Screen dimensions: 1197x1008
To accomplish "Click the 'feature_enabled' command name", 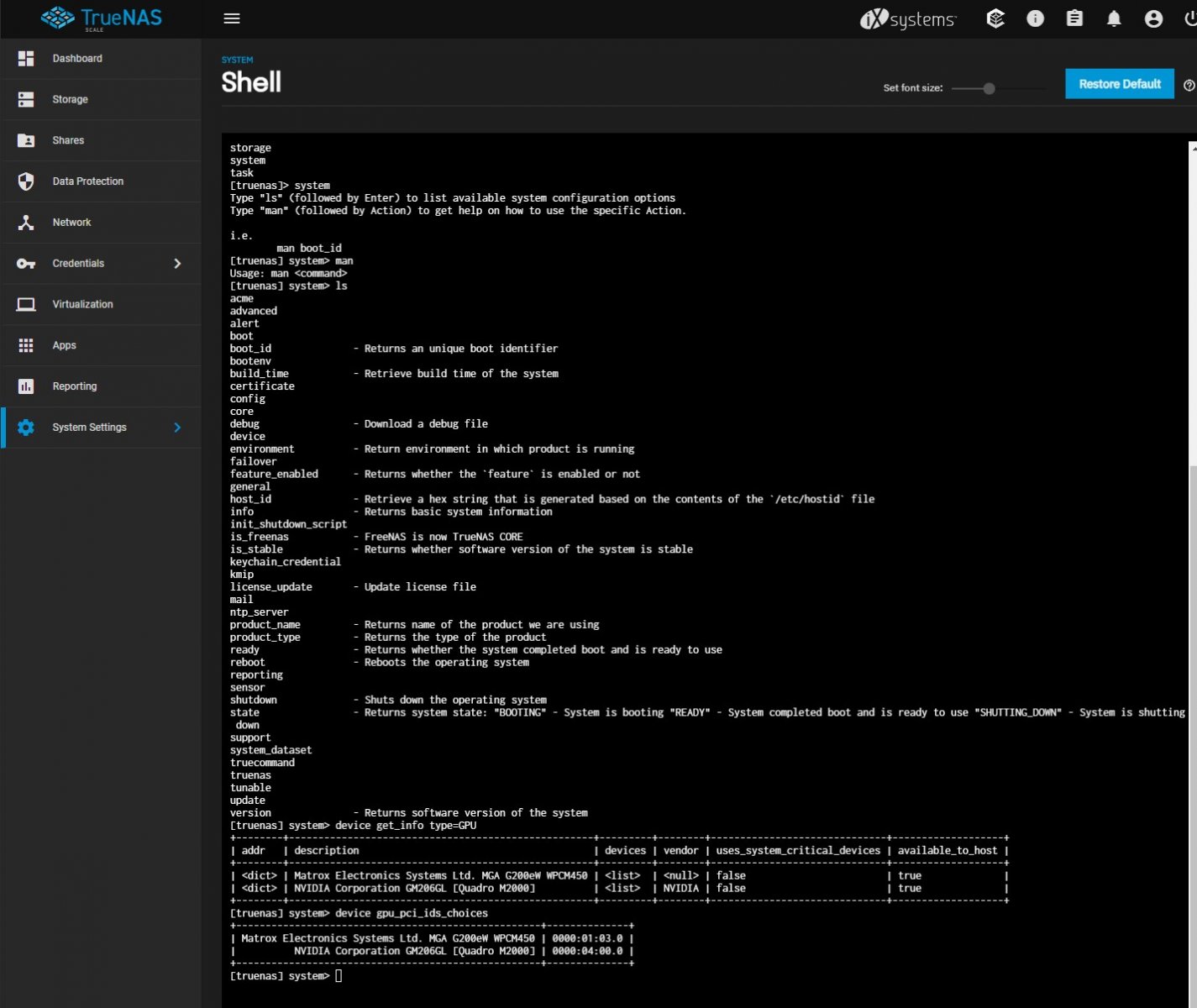I will tap(274, 474).
